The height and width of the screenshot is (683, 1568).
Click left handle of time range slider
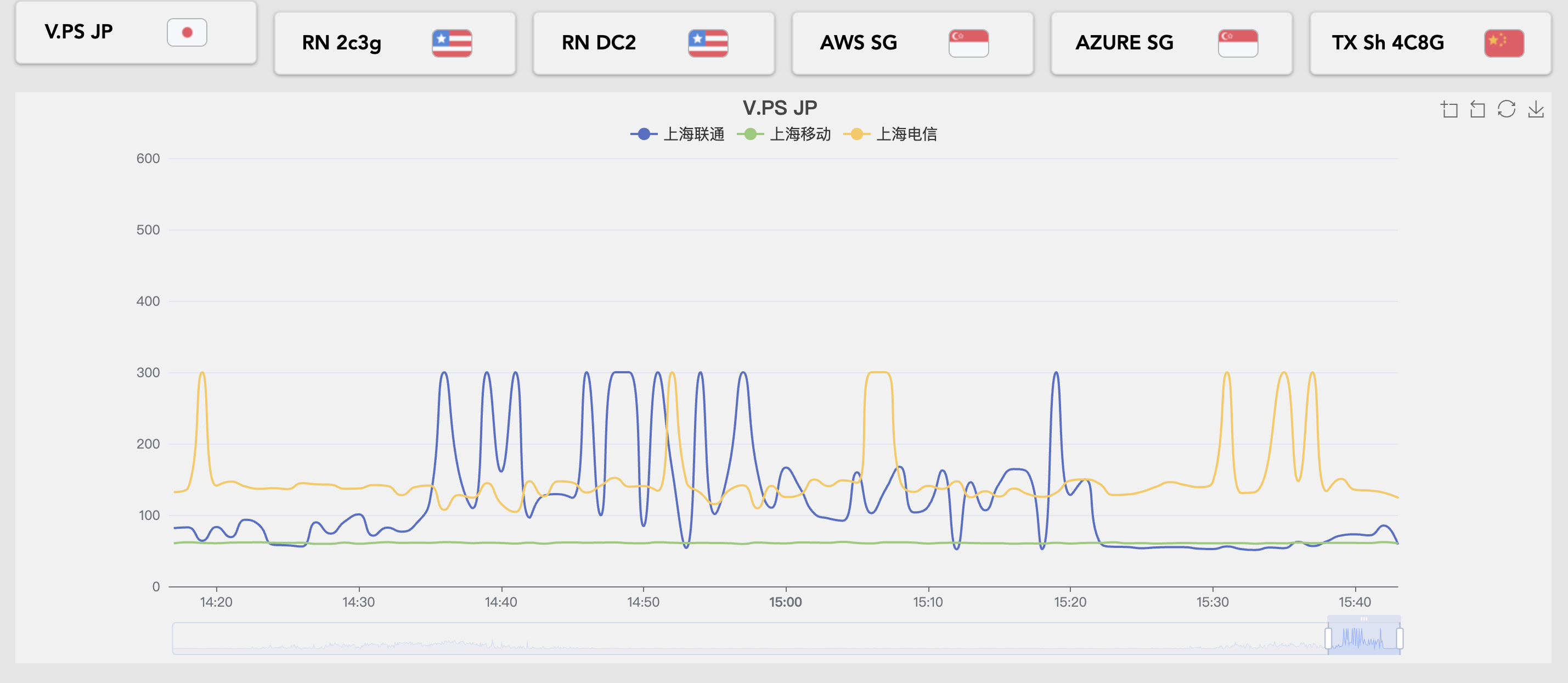pos(1328,639)
